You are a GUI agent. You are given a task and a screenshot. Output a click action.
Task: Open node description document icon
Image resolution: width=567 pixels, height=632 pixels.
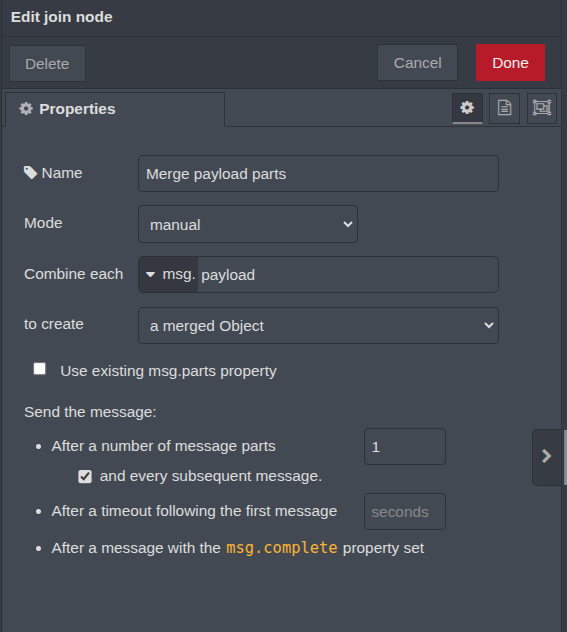(x=504, y=108)
